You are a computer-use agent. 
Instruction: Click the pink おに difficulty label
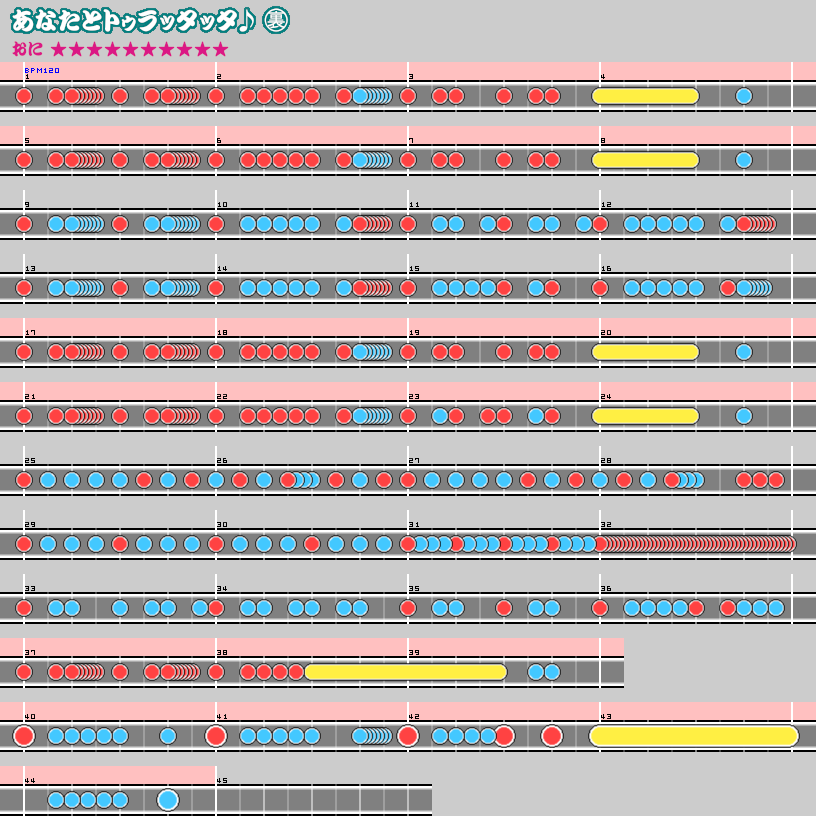pos(27,49)
